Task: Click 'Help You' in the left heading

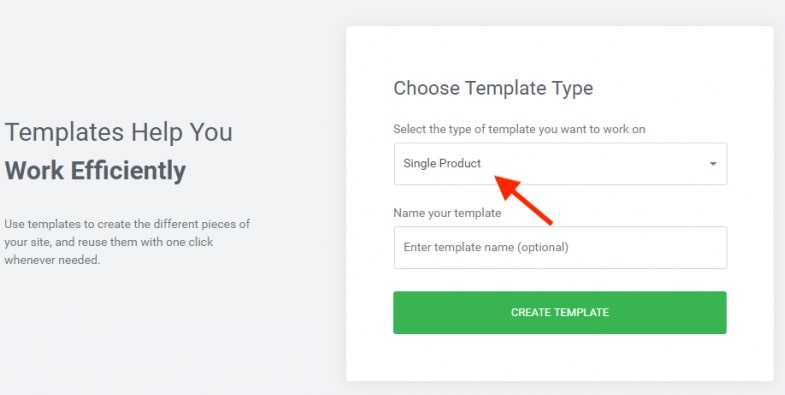Action: click(182, 132)
